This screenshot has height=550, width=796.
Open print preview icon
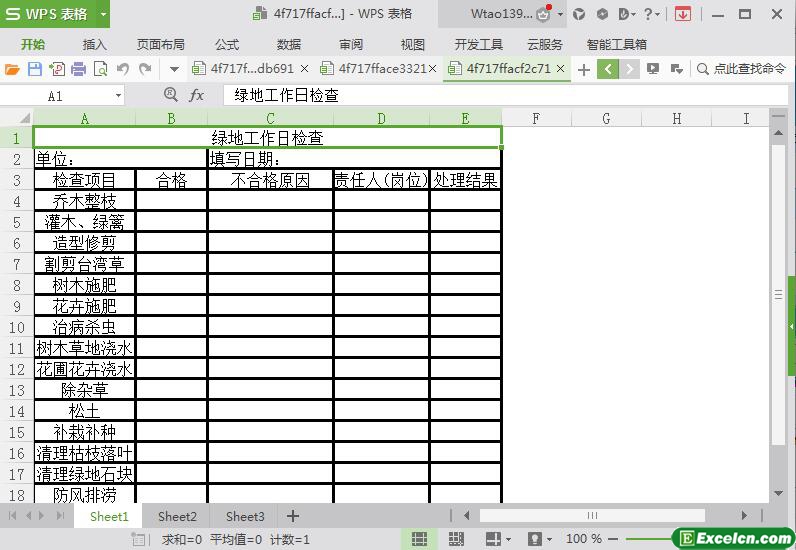click(101, 69)
